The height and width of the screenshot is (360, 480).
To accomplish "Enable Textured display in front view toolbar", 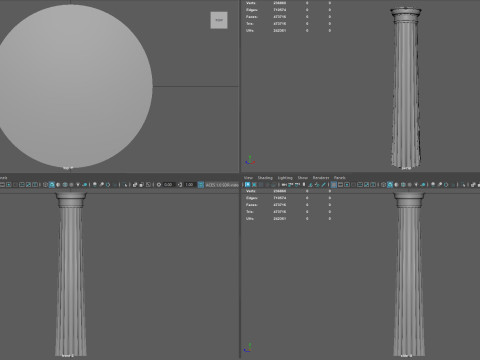I will (71, 184).
